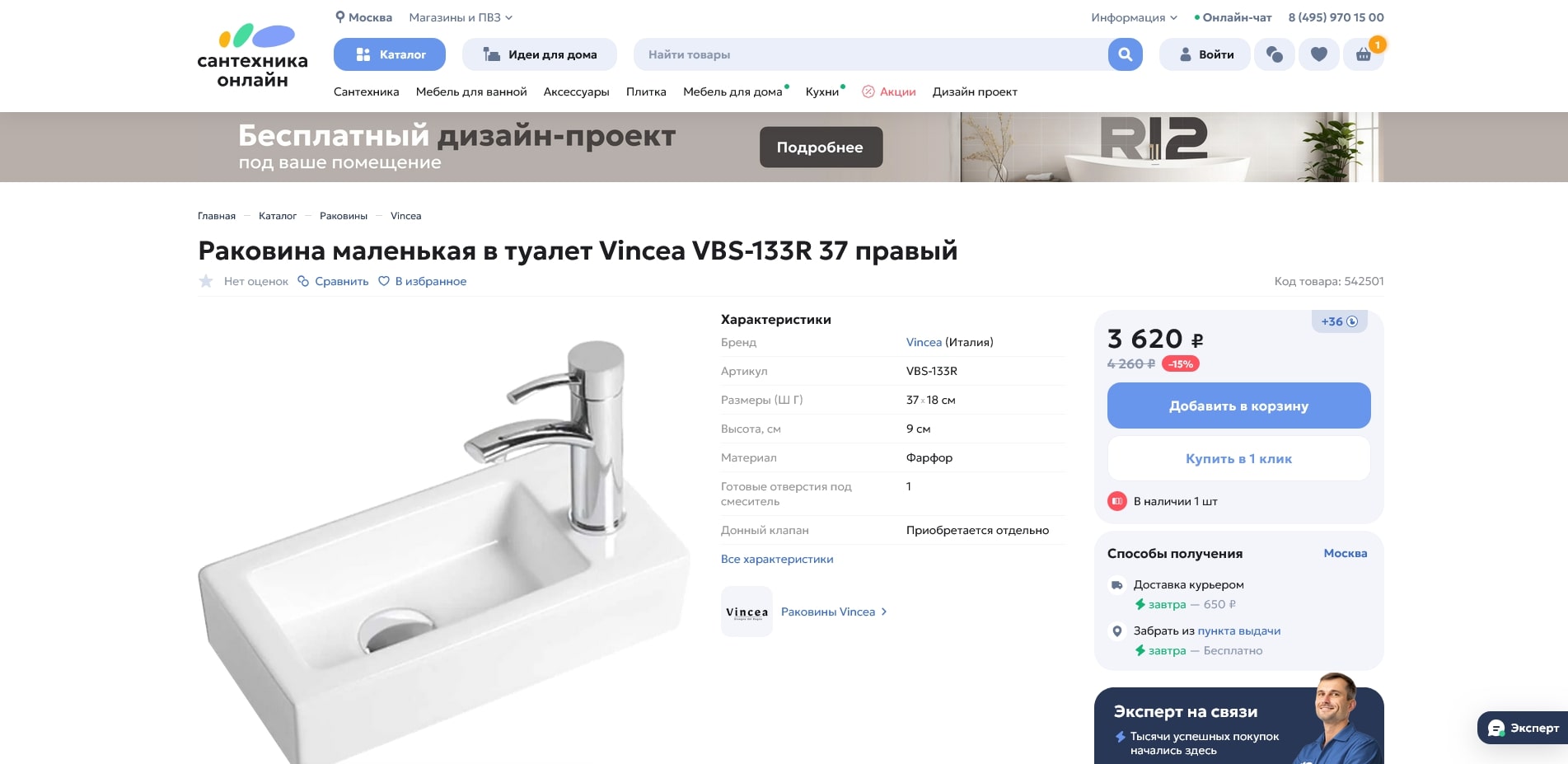Click Добавить в корзину button
Image resolution: width=1568 pixels, height=764 pixels.
pyautogui.click(x=1238, y=405)
